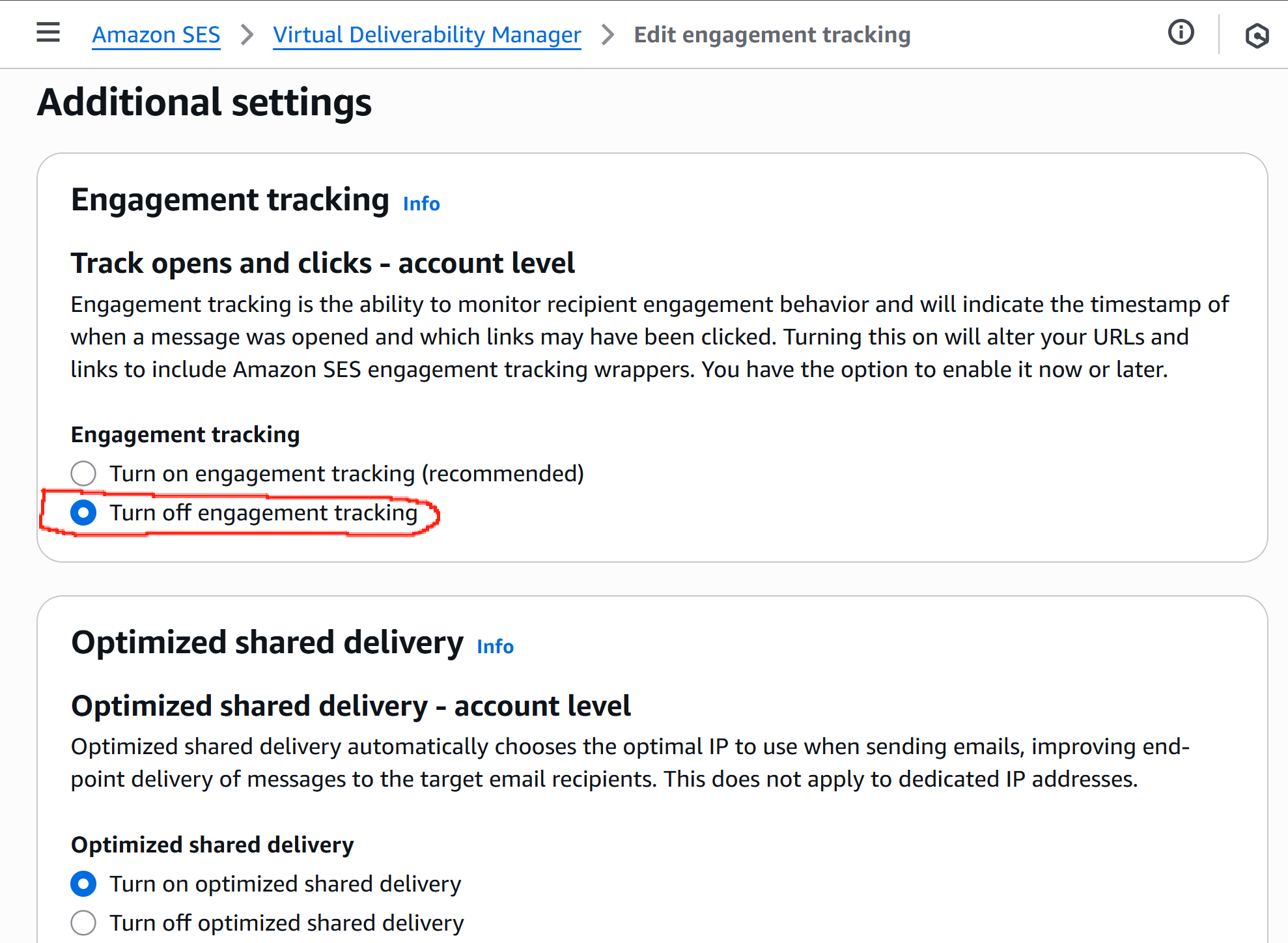Screen dimensions: 1288x943
Task: Click the chevron after Amazon SES breadcrumb
Action: pos(247,35)
